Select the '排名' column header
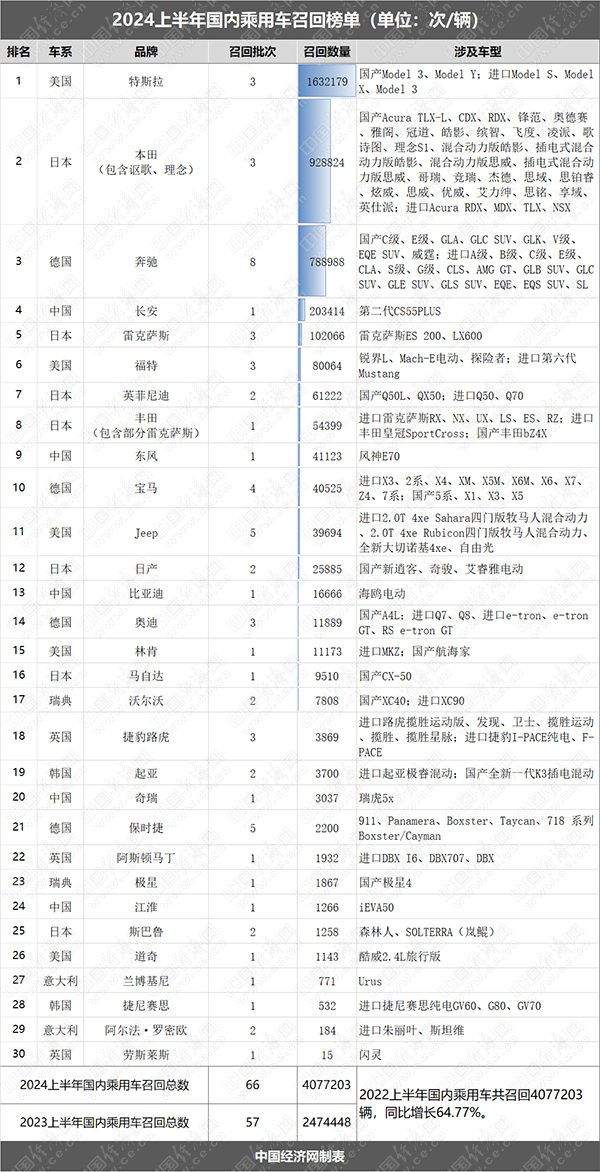The height and width of the screenshot is (1172, 600). [19, 52]
